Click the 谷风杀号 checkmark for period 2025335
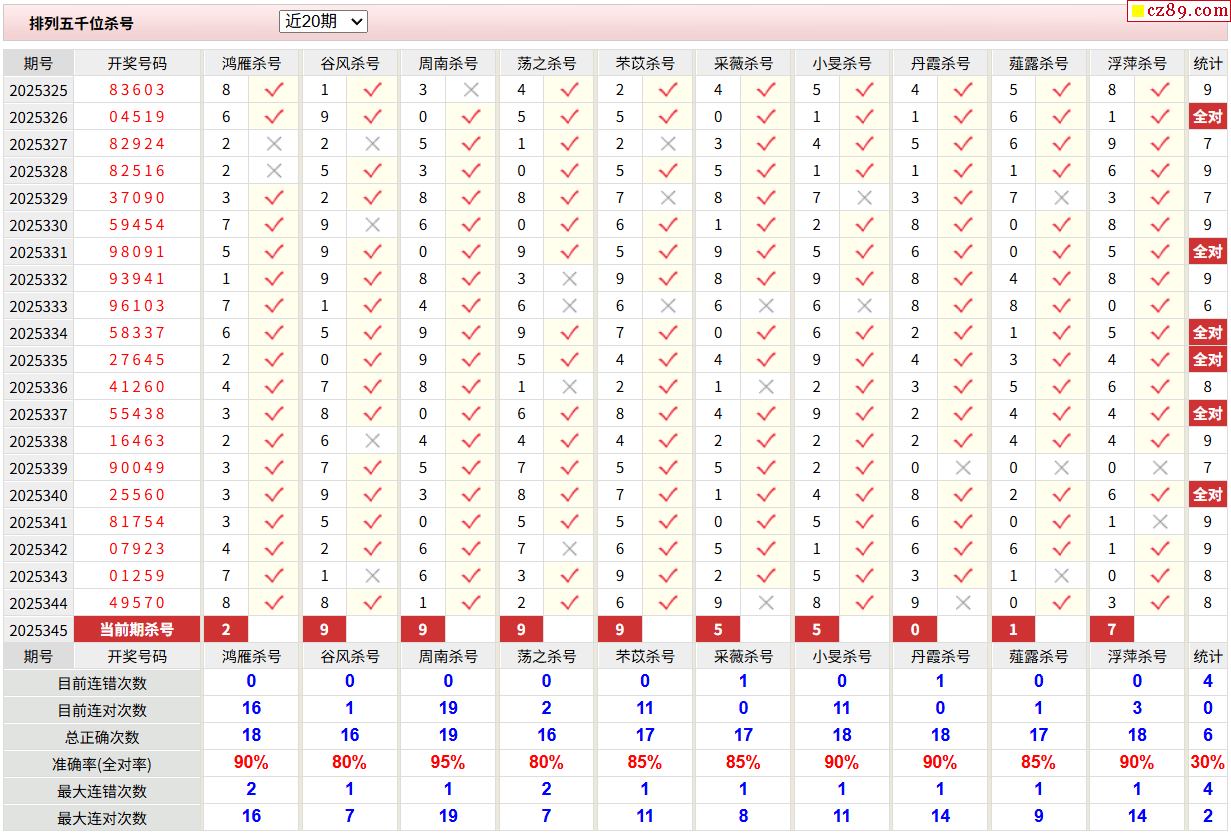Image resolution: width=1231 pixels, height=833 pixels. click(x=372, y=360)
